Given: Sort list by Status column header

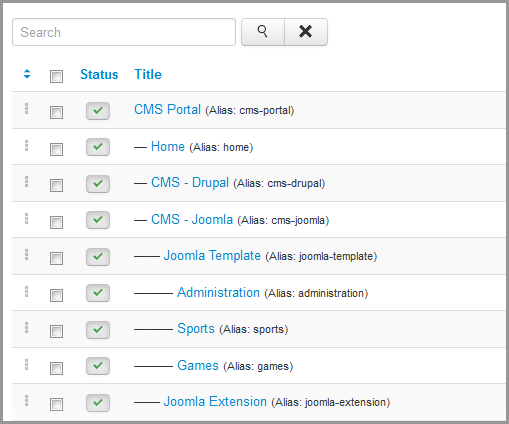Looking at the screenshot, I should point(99,74).
